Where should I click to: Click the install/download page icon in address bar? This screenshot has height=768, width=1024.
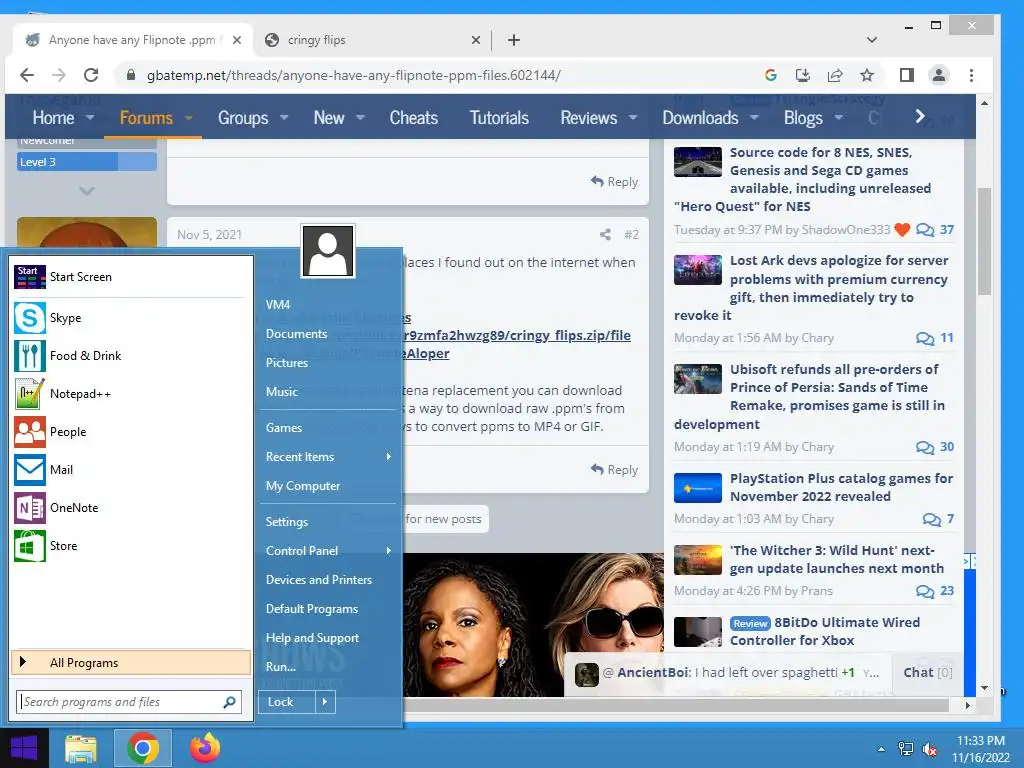tap(803, 75)
